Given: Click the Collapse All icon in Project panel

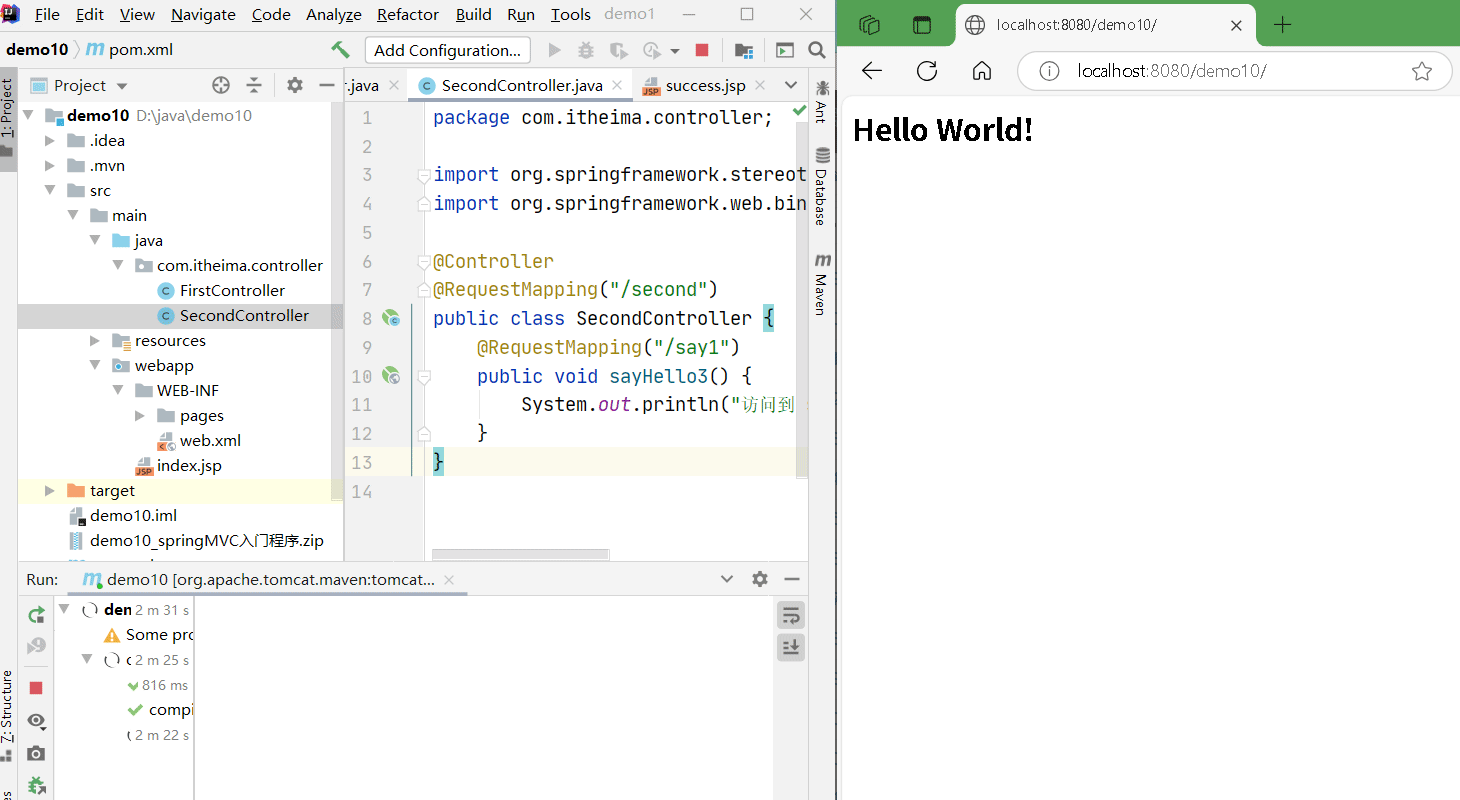Looking at the screenshot, I should [x=254, y=85].
